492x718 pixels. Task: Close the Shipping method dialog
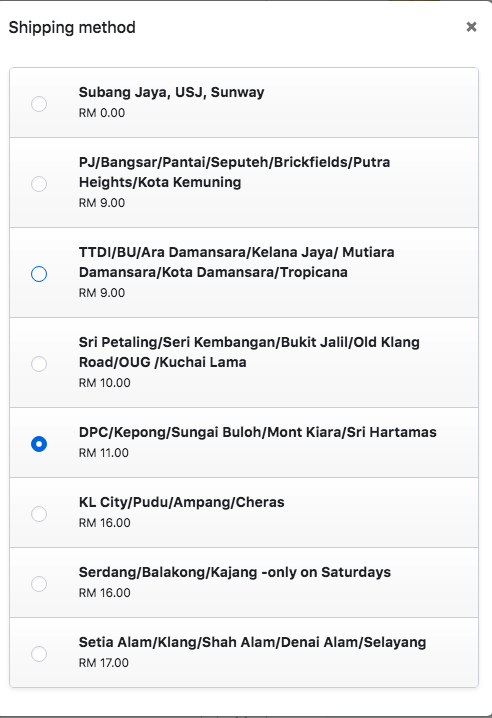471,27
